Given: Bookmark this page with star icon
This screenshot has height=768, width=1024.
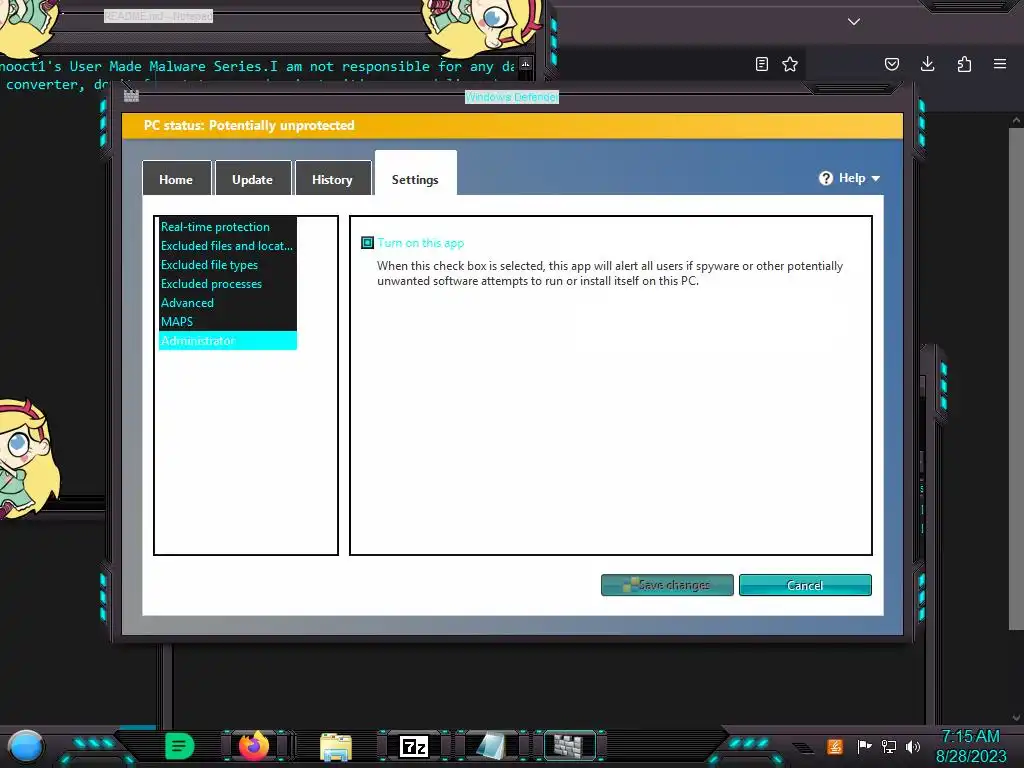Looking at the screenshot, I should pyautogui.click(x=790, y=64).
